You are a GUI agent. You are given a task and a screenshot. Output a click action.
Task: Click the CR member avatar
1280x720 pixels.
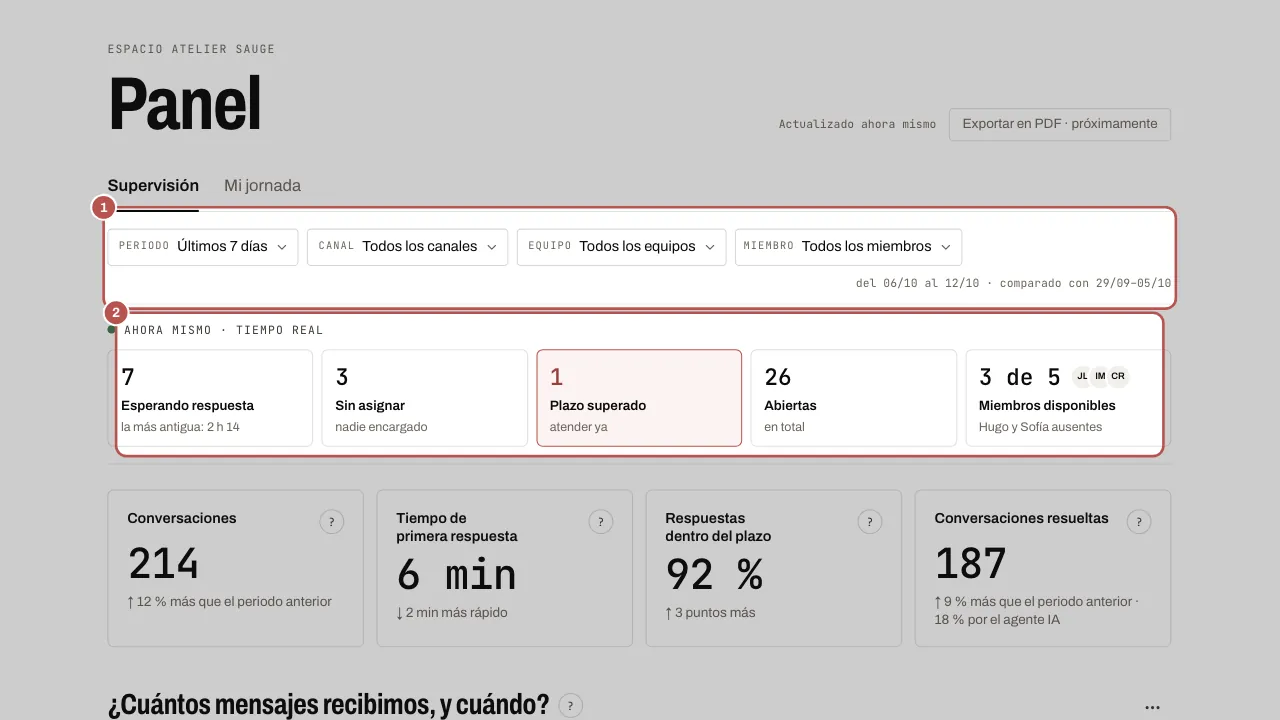[x=1118, y=376]
